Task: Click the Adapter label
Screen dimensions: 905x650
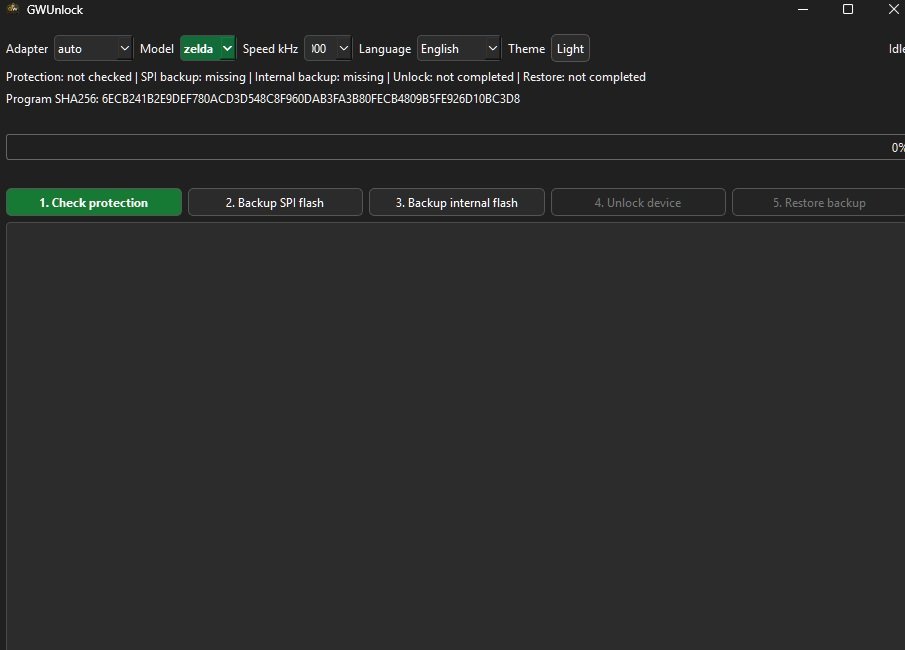Action: point(27,49)
